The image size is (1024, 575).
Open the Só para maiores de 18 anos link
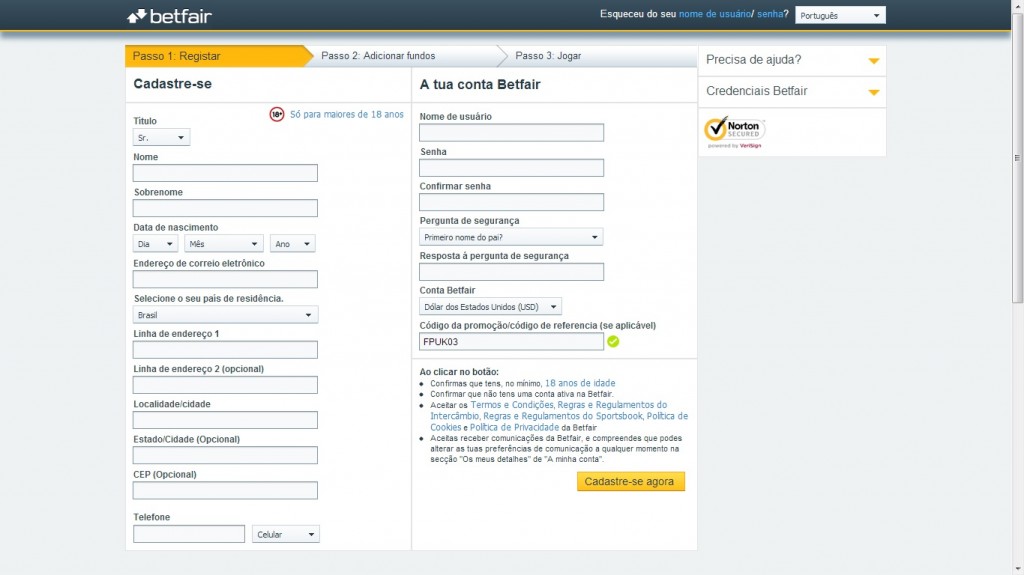point(347,114)
